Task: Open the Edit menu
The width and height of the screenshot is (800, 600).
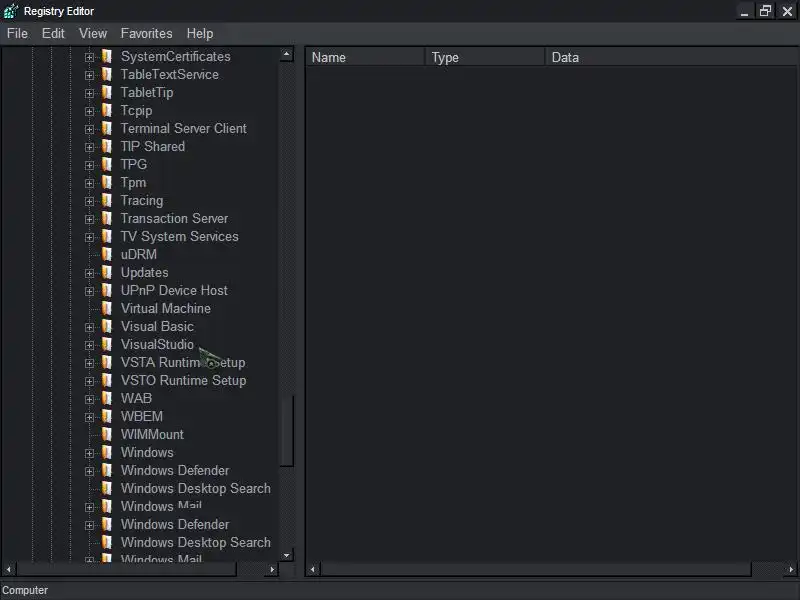Action: point(53,34)
